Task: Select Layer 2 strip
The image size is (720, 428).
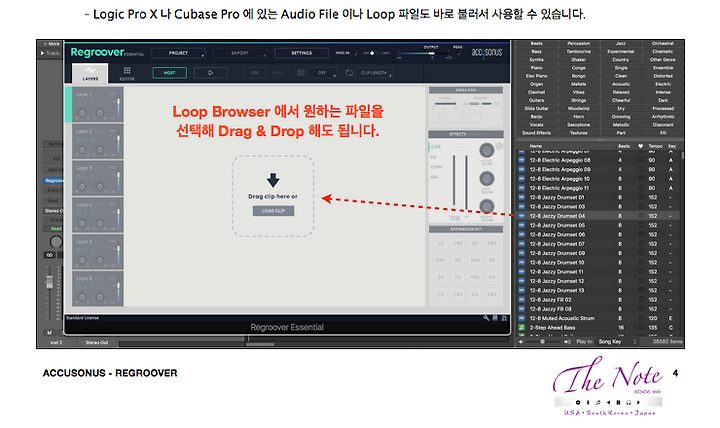Action: tap(97, 141)
